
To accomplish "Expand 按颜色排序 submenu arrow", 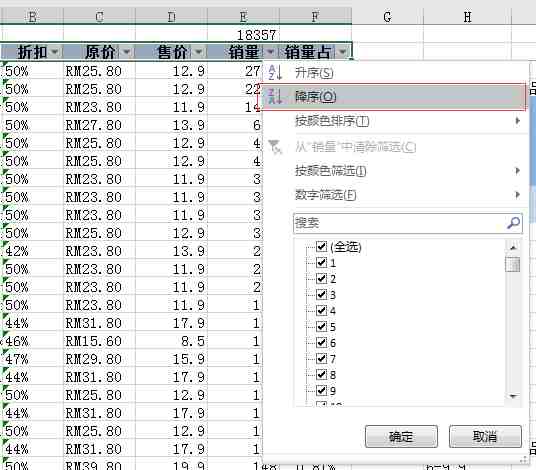I will (518, 121).
